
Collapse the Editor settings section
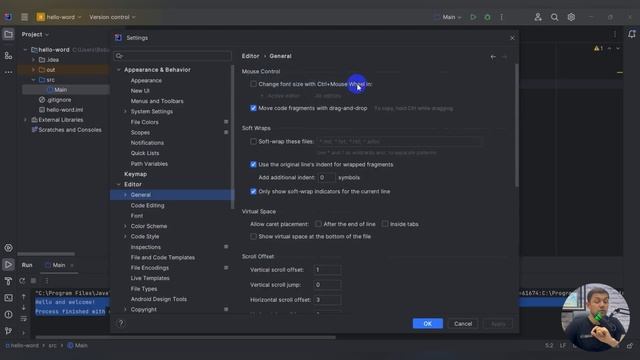pyautogui.click(x=119, y=184)
